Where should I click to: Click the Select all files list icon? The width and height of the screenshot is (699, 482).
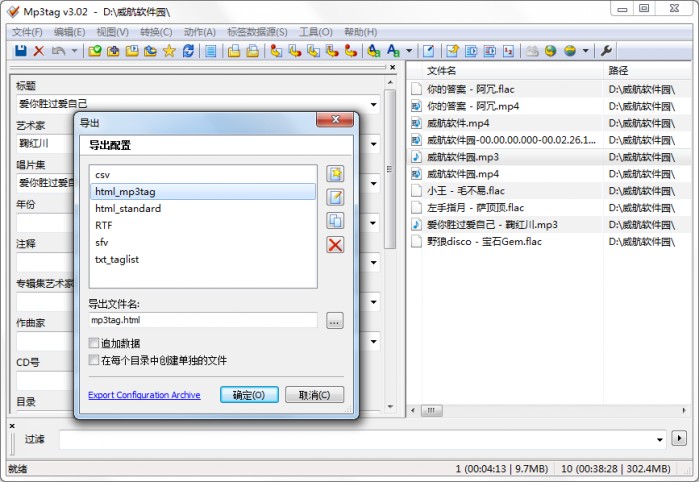pos(210,51)
